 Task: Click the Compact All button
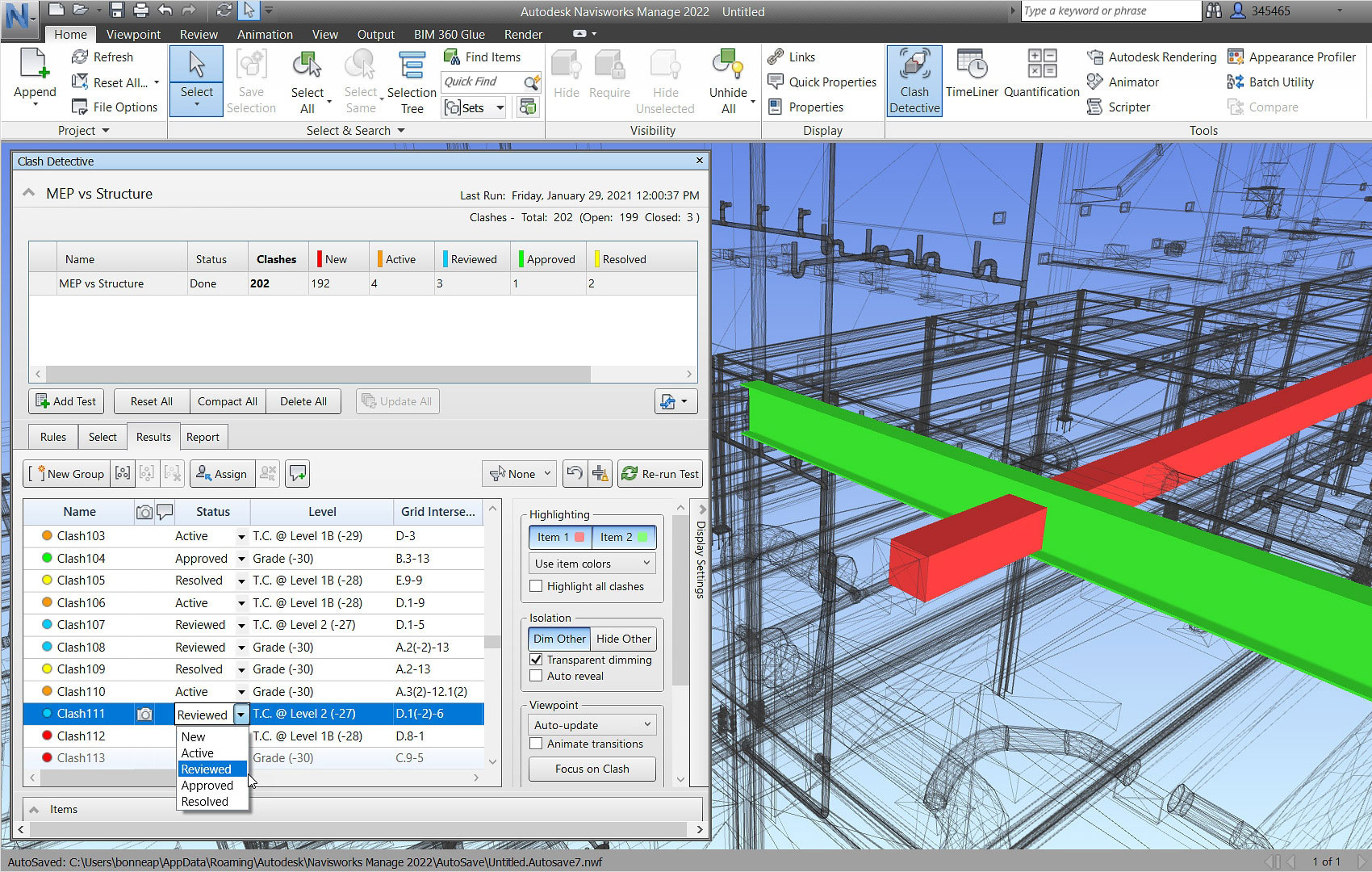tap(228, 401)
